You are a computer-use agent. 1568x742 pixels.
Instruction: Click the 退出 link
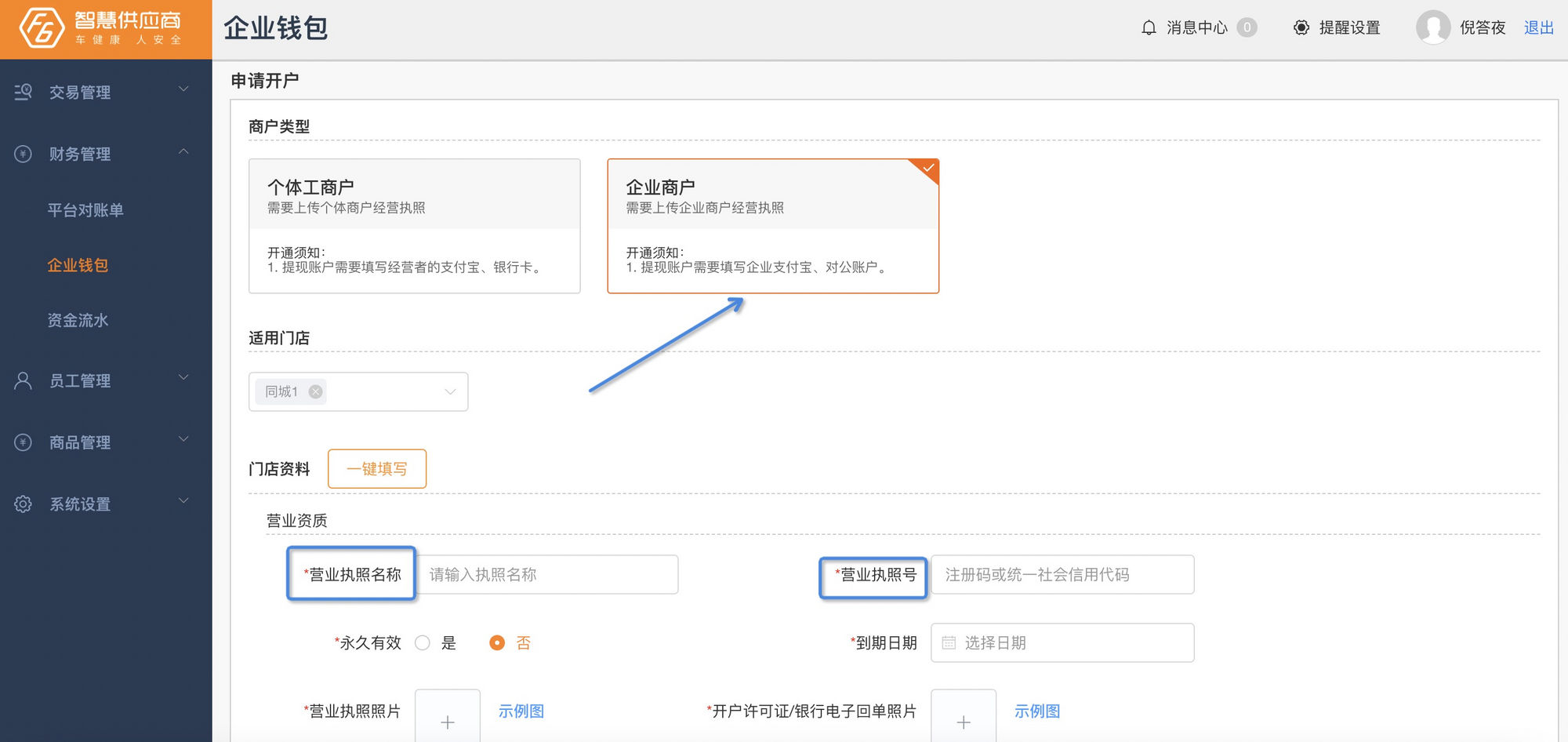point(1538,27)
